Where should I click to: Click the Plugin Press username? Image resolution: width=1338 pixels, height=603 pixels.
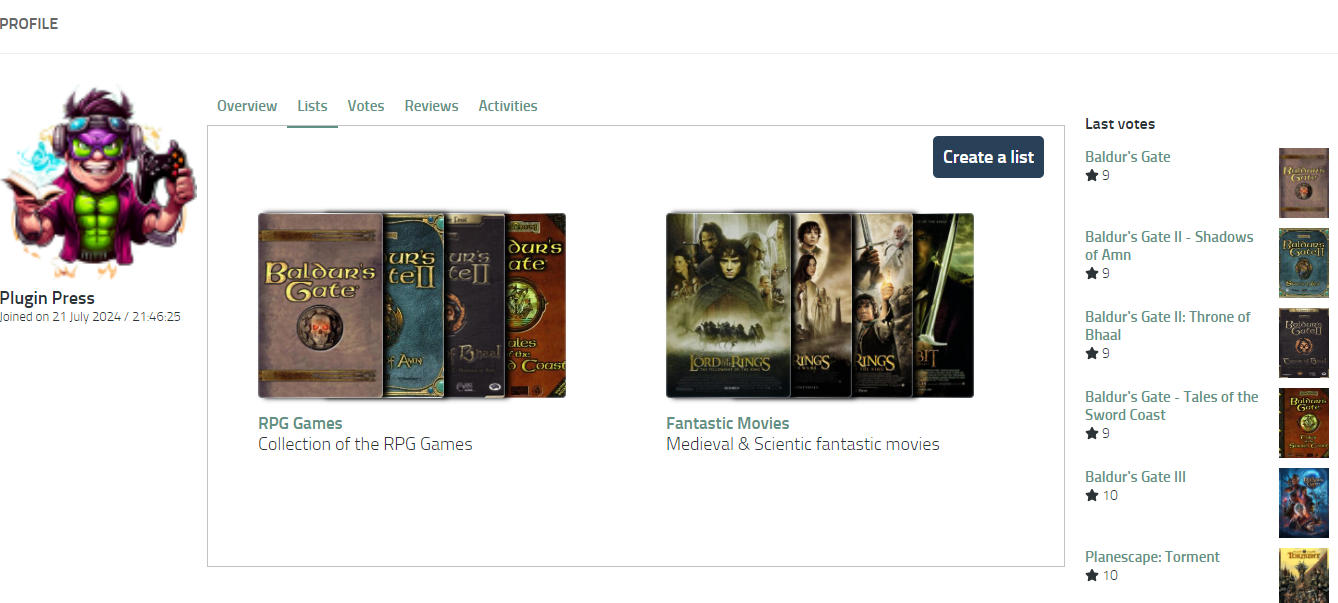point(48,298)
